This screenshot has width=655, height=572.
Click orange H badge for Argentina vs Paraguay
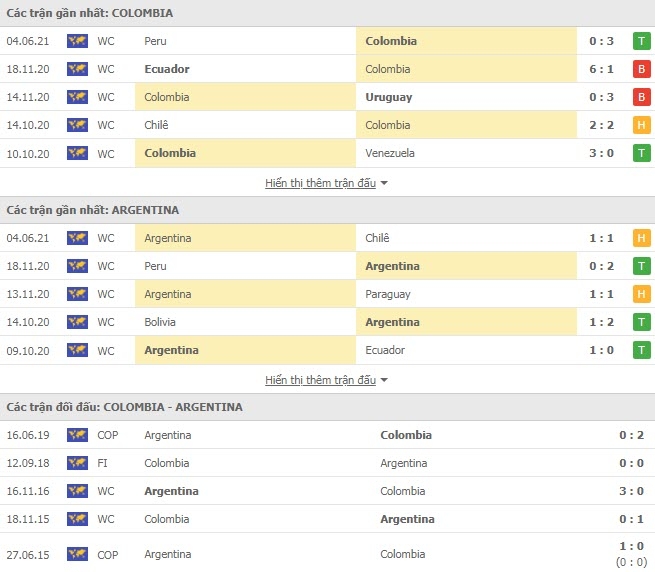(x=642, y=294)
